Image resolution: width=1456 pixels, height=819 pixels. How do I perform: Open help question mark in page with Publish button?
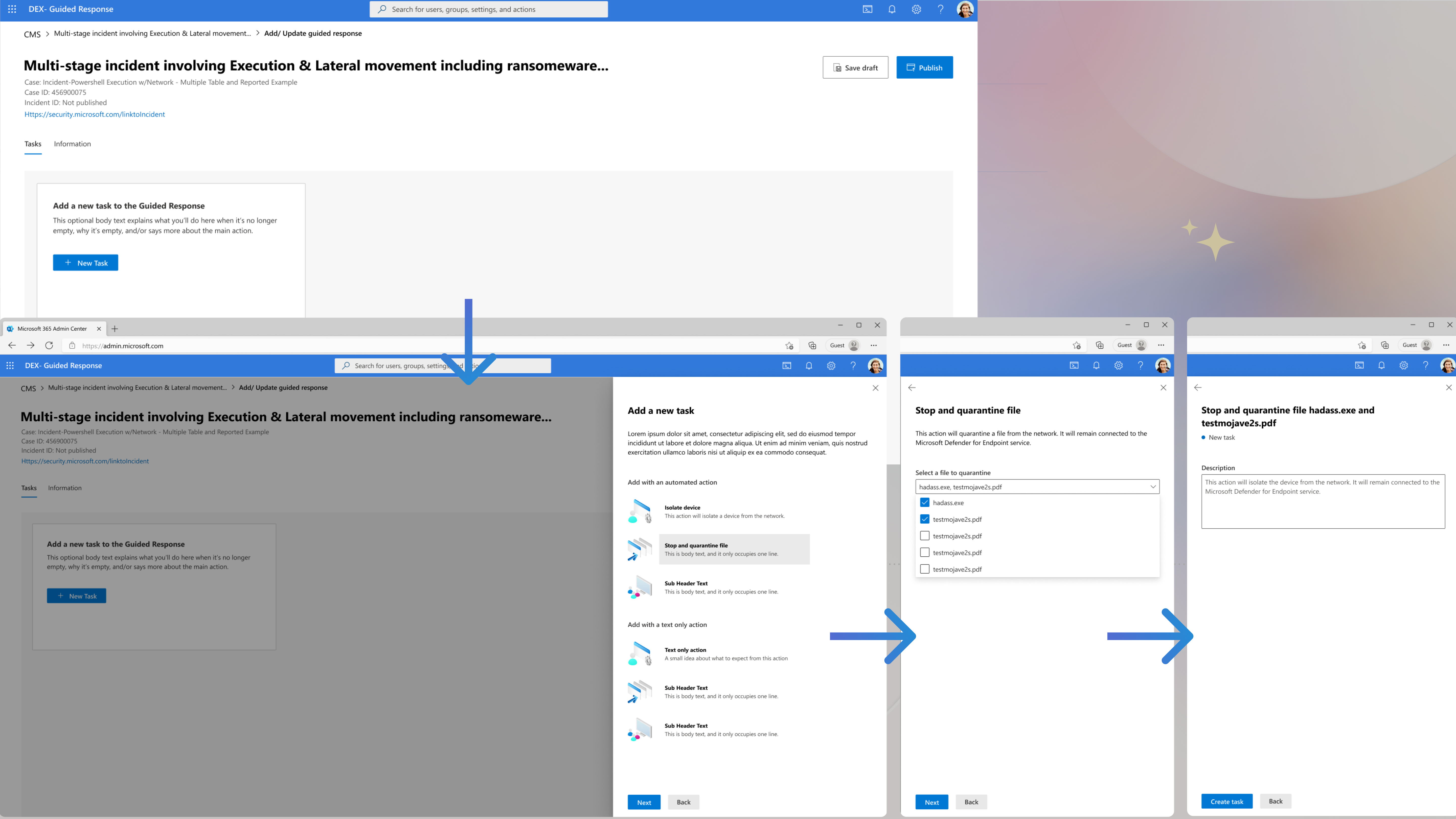[941, 9]
